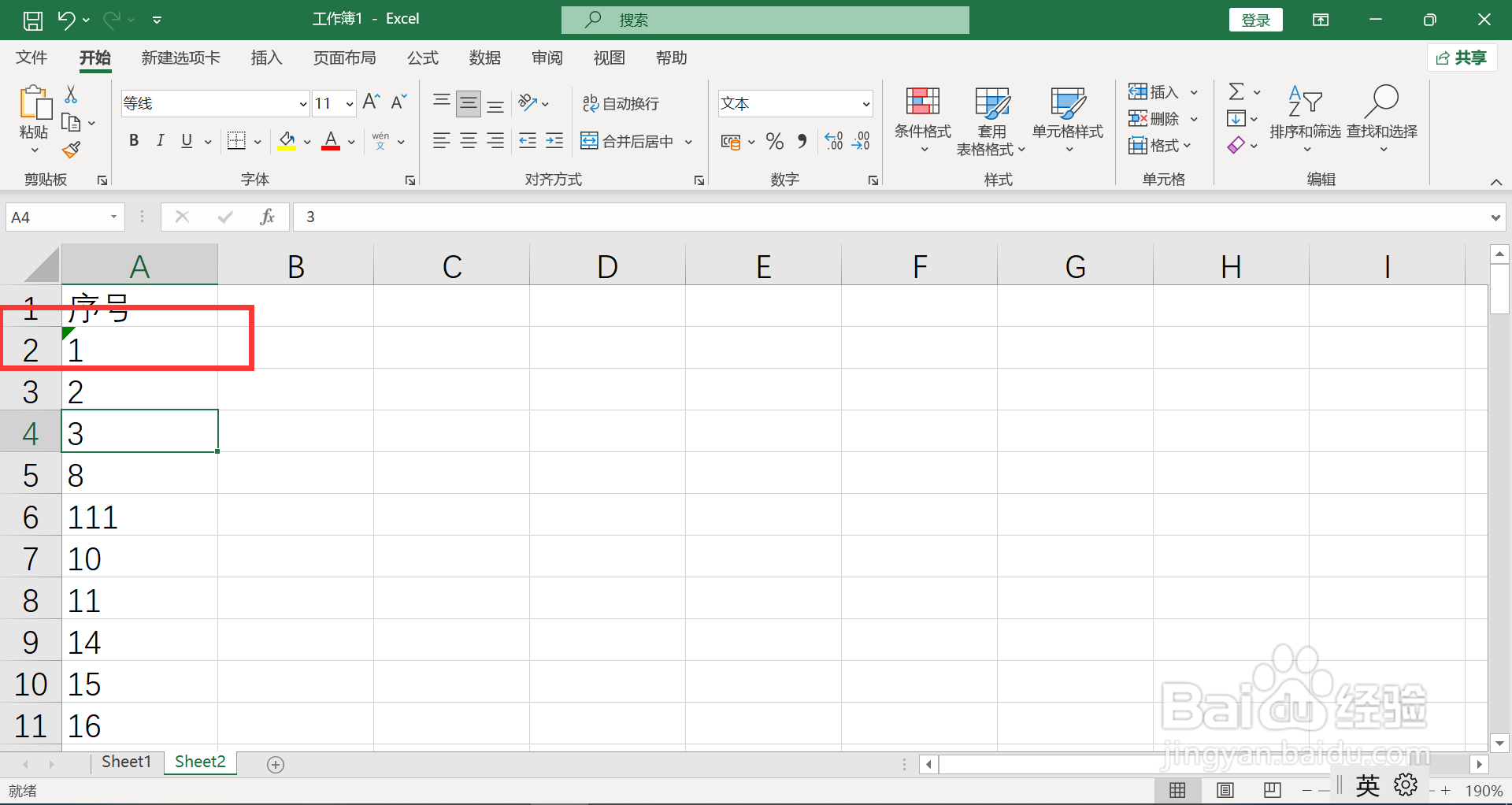Increase the cell indent
1512x805 pixels.
click(x=554, y=141)
